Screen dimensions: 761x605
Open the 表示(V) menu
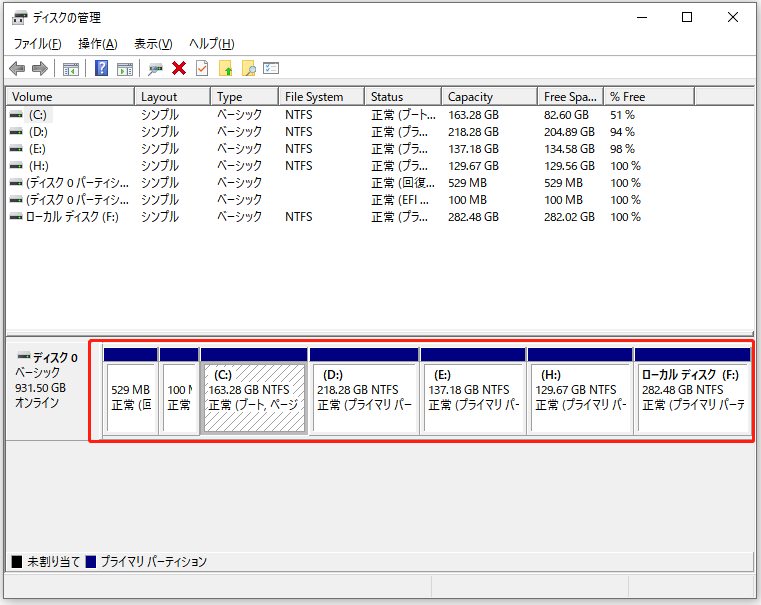153,44
